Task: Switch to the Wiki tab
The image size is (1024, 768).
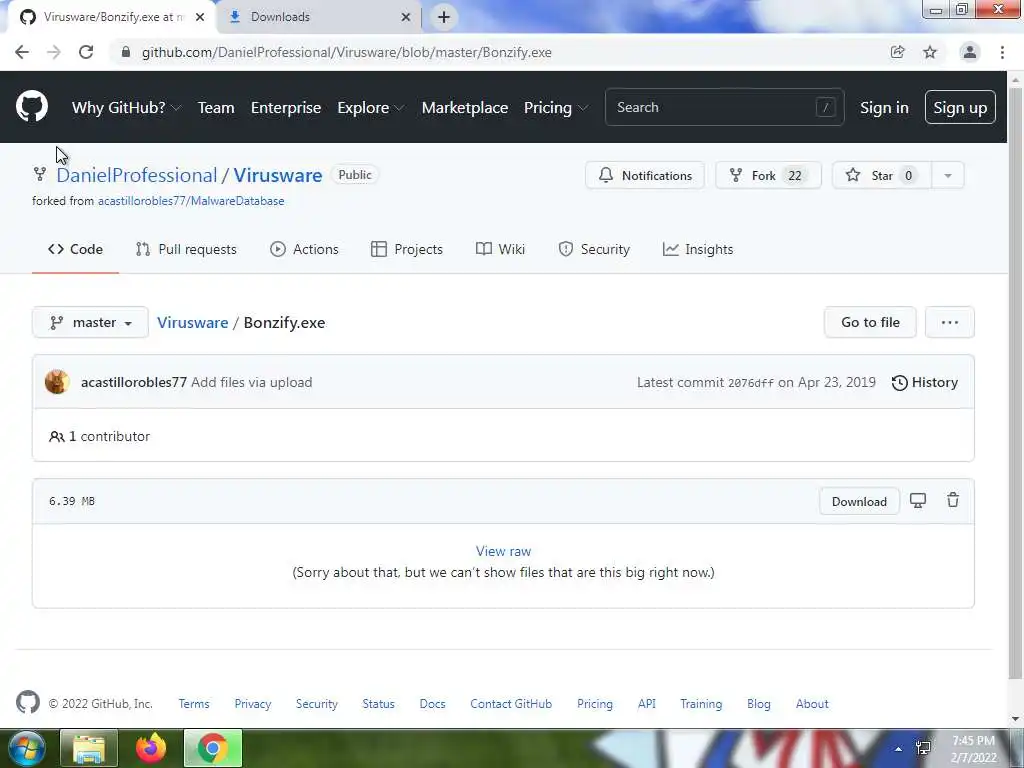Action: [500, 249]
